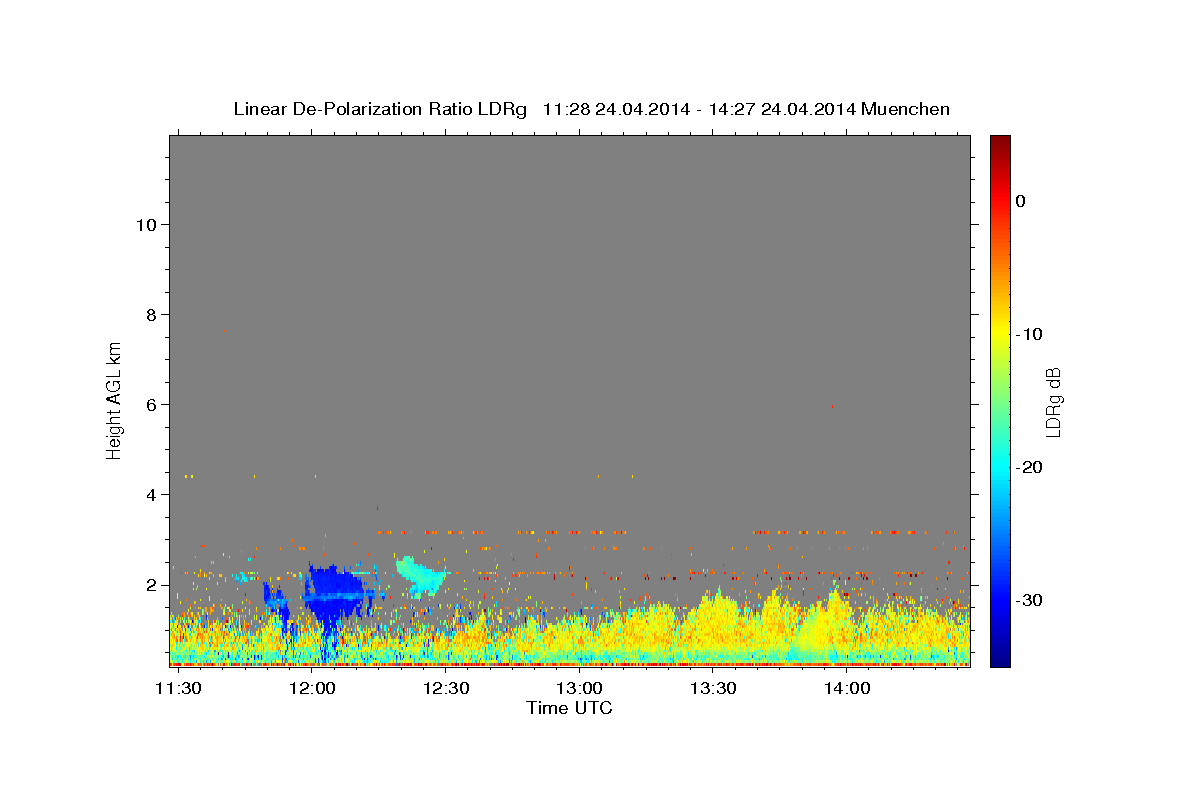Viewport: 1200px width, 800px height.
Task: Click the height tick label 10
Action: 145,224
